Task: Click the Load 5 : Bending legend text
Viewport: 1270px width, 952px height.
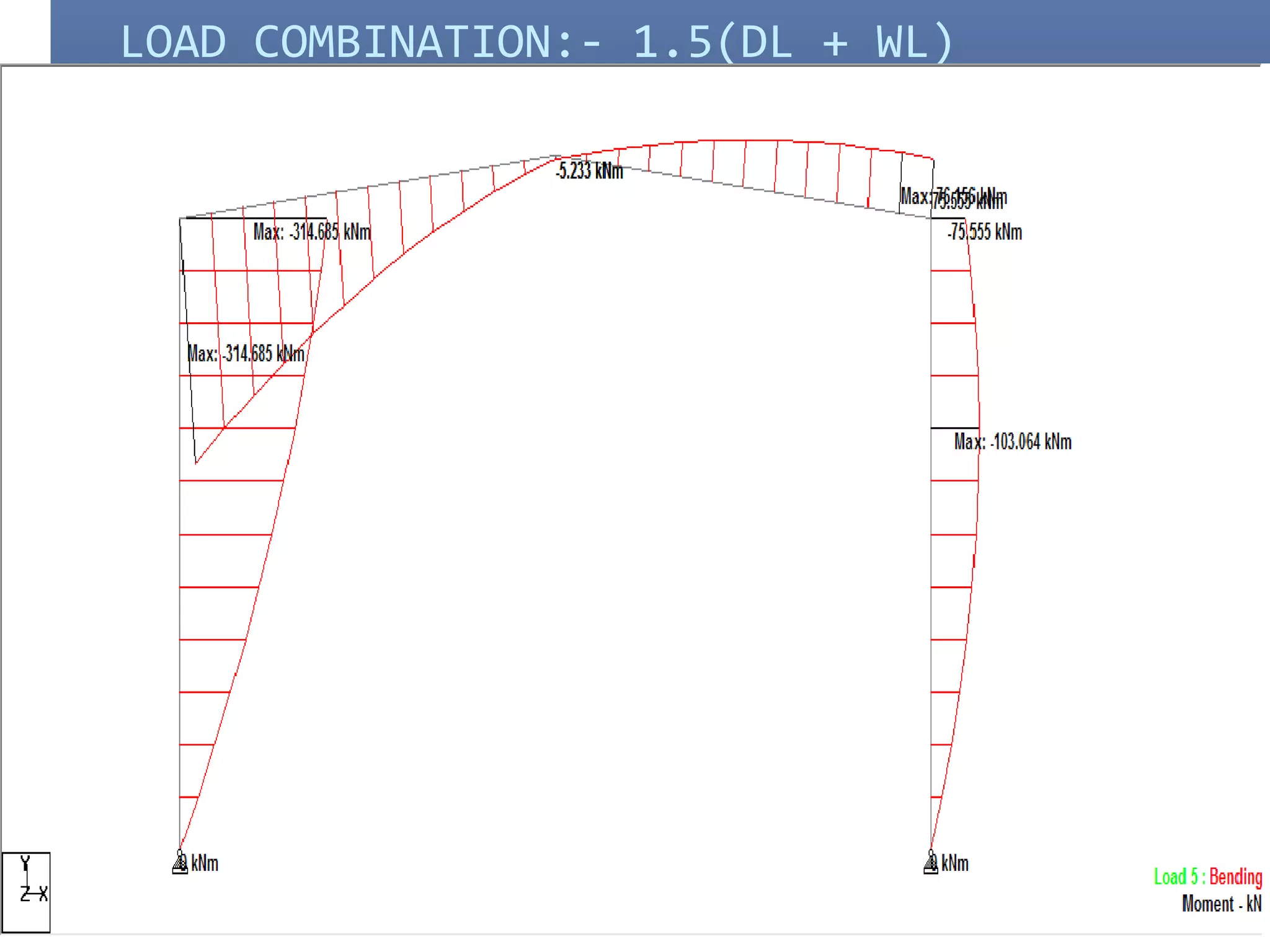Action: (x=1208, y=877)
